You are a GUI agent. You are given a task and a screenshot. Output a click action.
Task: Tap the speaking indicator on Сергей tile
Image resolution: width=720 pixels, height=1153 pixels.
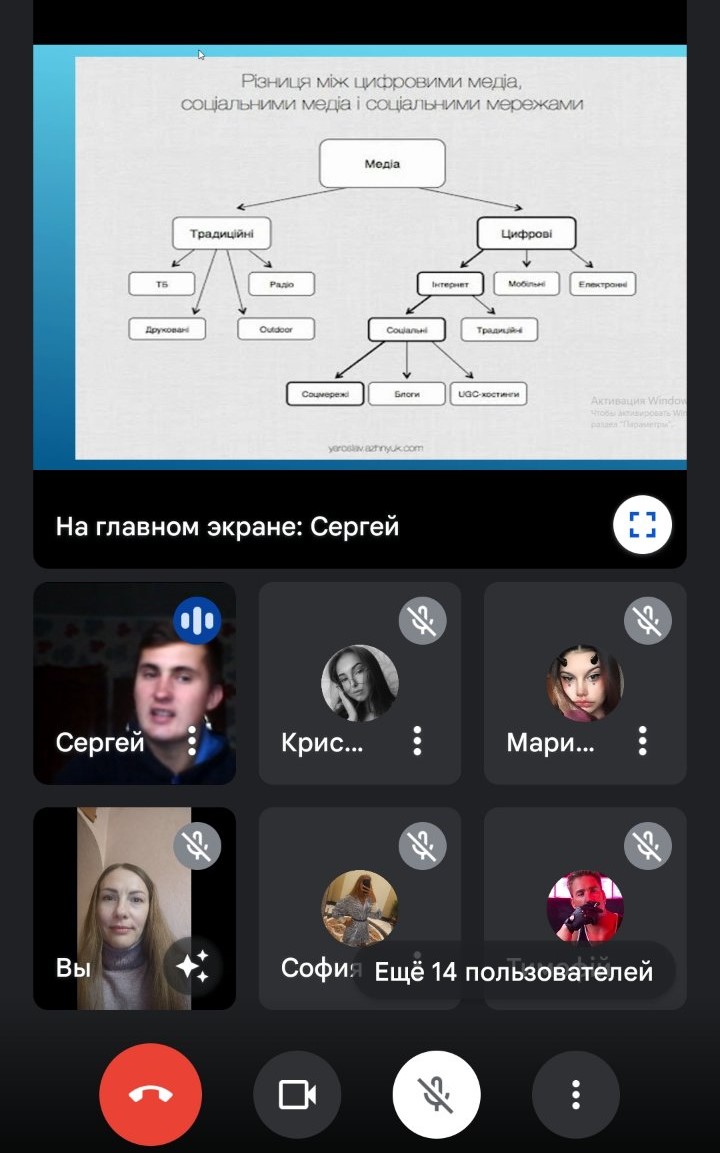(x=197, y=621)
